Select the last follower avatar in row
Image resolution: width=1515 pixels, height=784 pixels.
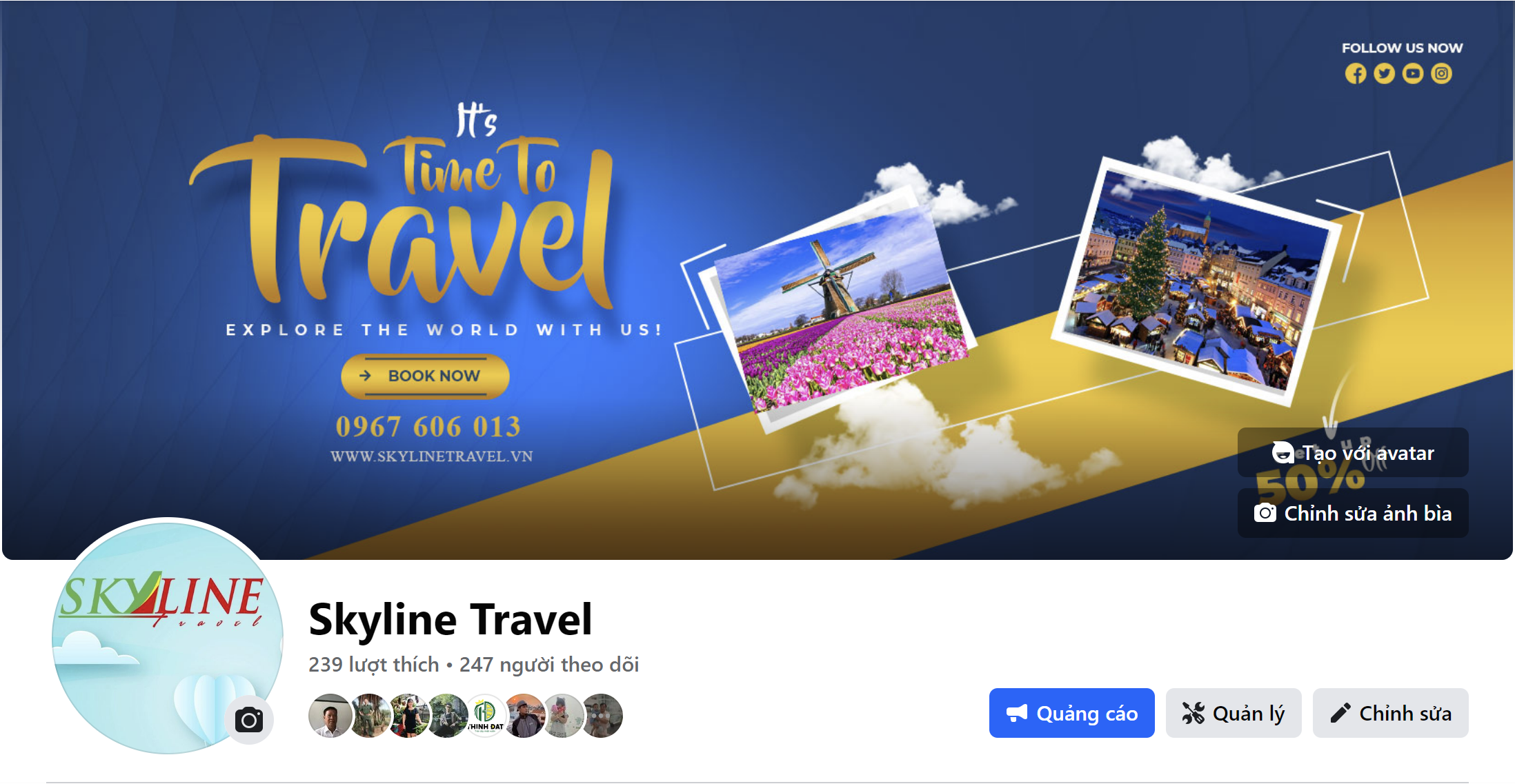[x=602, y=716]
